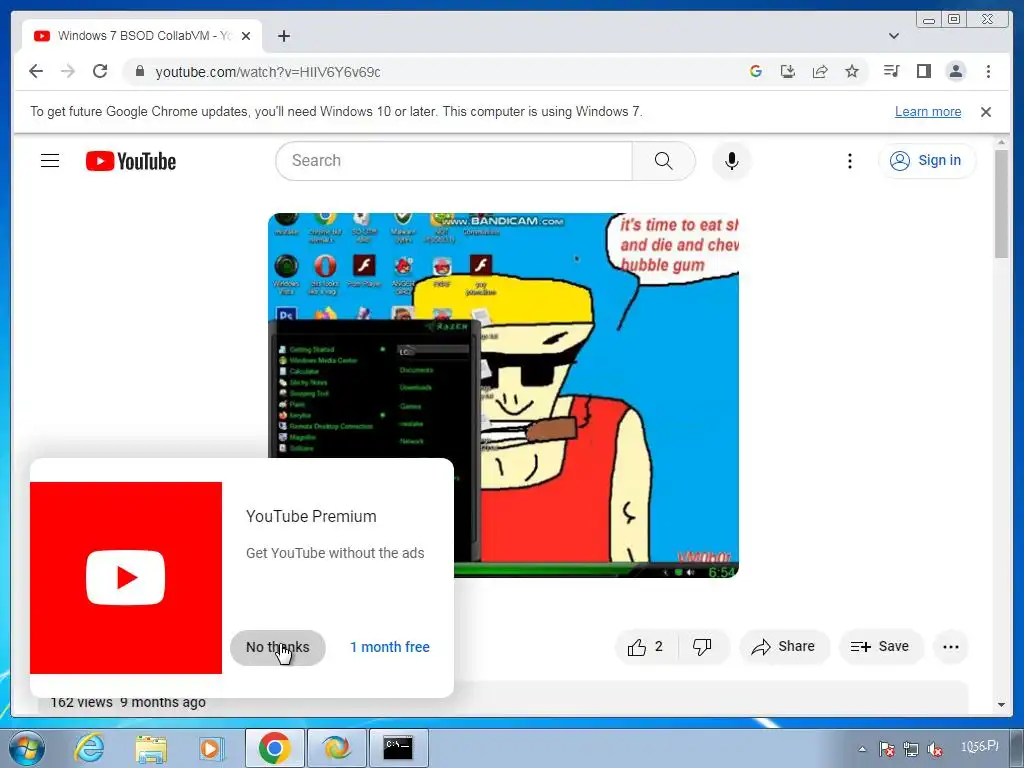Click the Chrome taskbar icon
Screen dimensions: 1024x768
click(x=274, y=748)
